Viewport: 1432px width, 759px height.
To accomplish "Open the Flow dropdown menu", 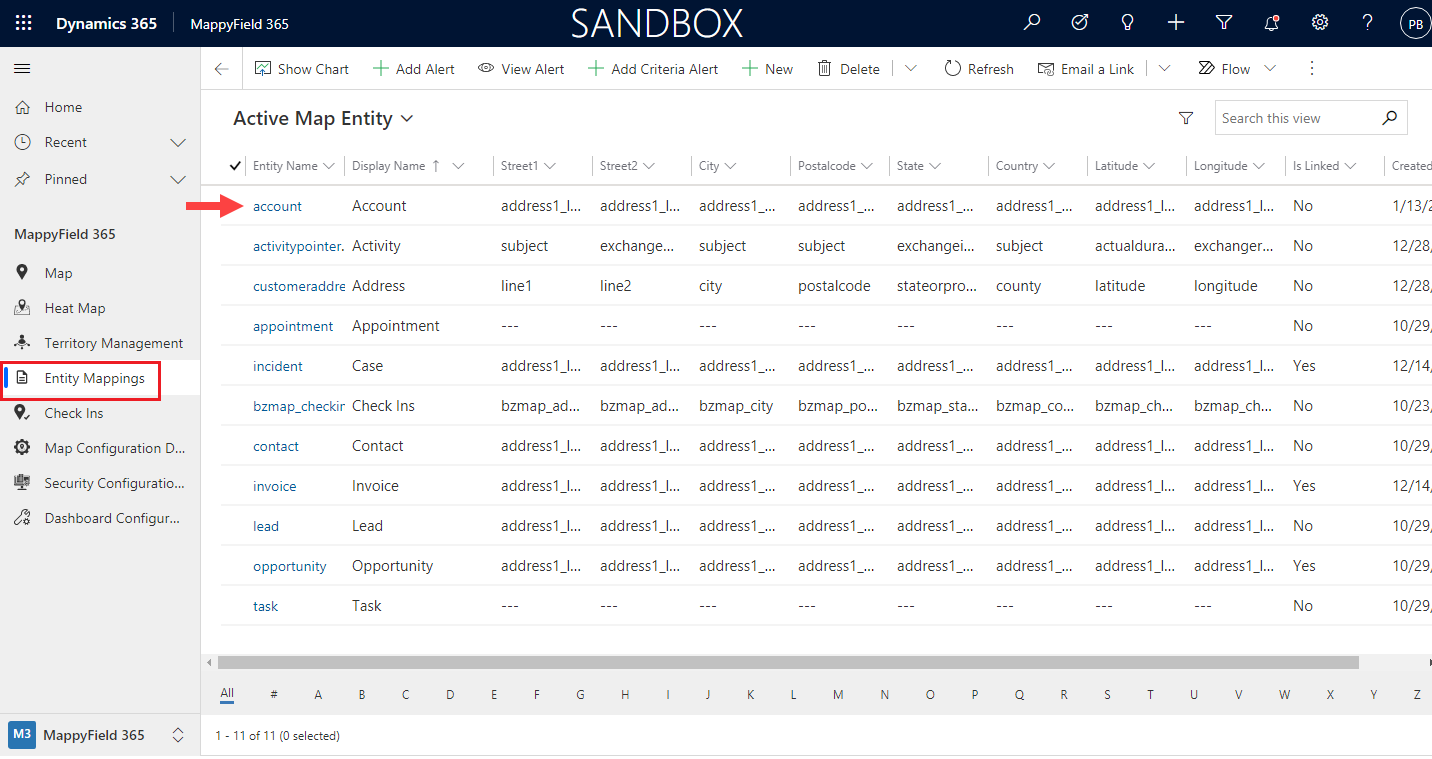I will (1270, 69).
